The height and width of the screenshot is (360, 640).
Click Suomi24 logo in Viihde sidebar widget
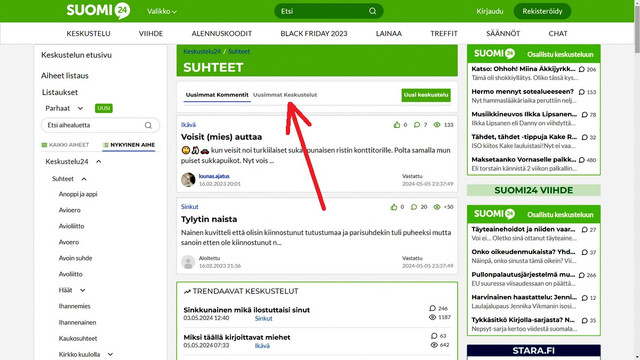[494, 214]
